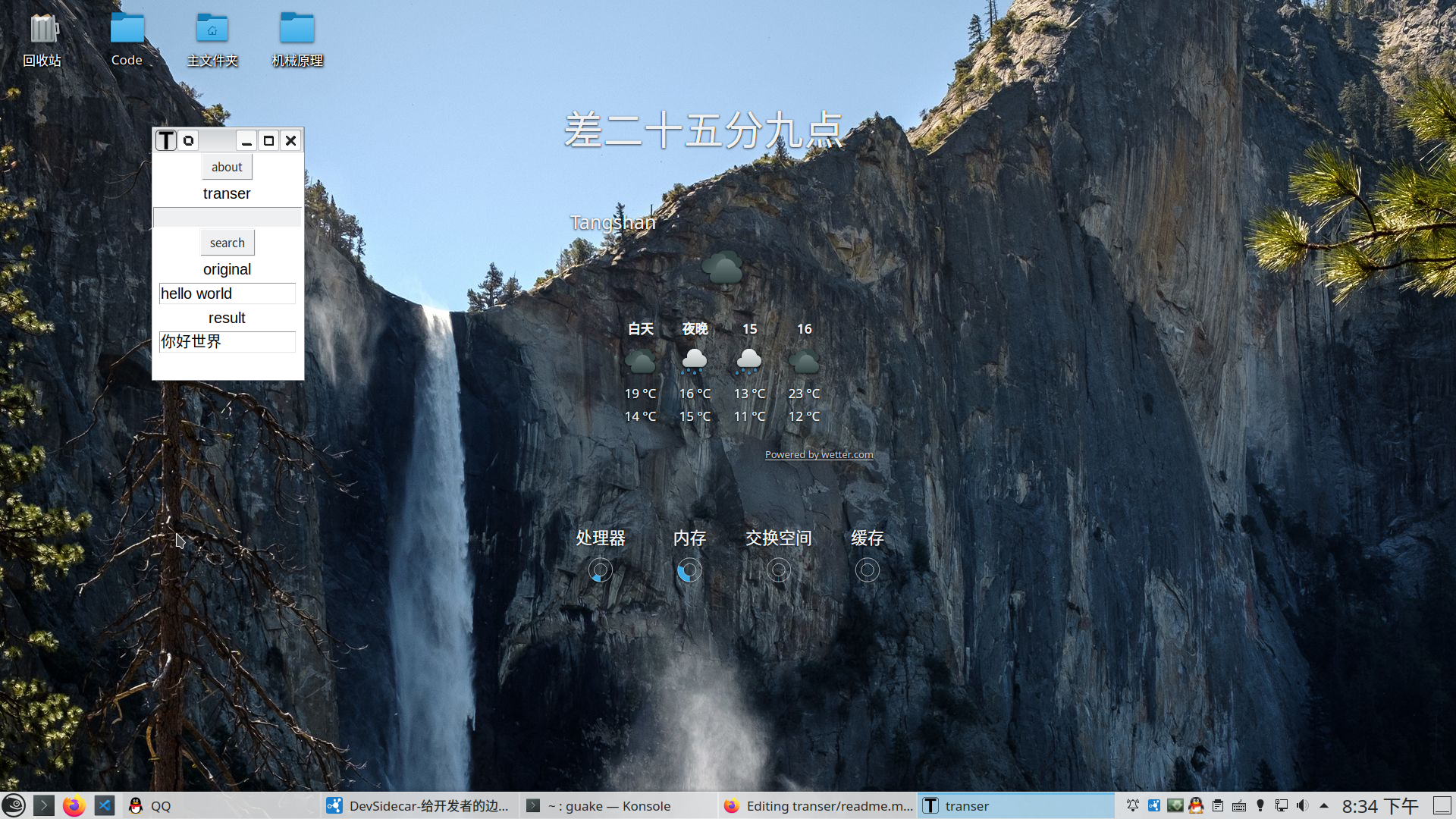Open the DevSidecar system tray icon
The height and width of the screenshot is (819, 1456).
tap(1154, 805)
